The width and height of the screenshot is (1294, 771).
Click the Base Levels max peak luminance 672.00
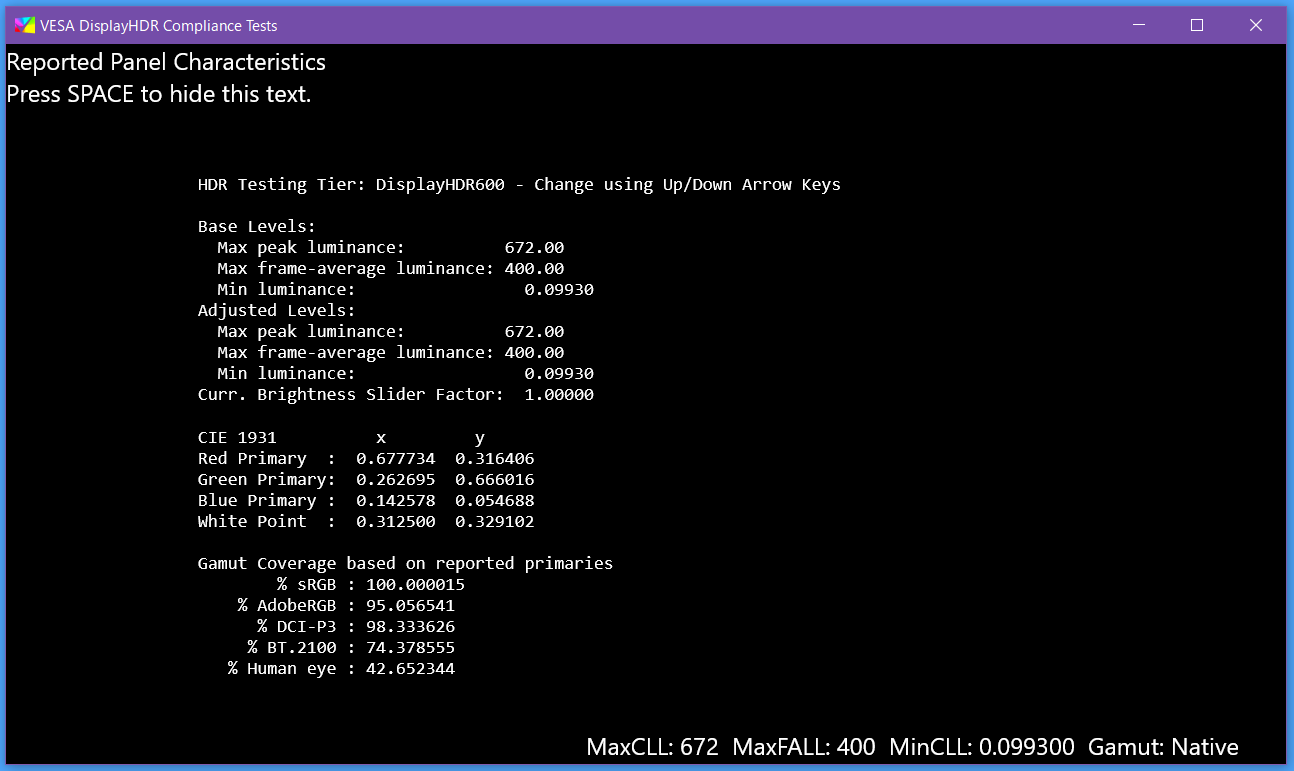pos(534,248)
